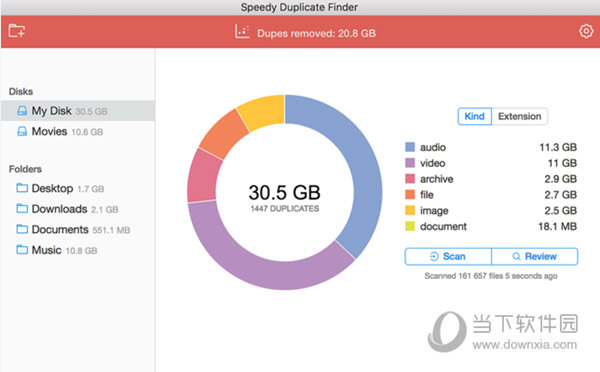Click the Desktop folder icon
Image resolution: width=600 pixels, height=372 pixels.
coord(22,188)
